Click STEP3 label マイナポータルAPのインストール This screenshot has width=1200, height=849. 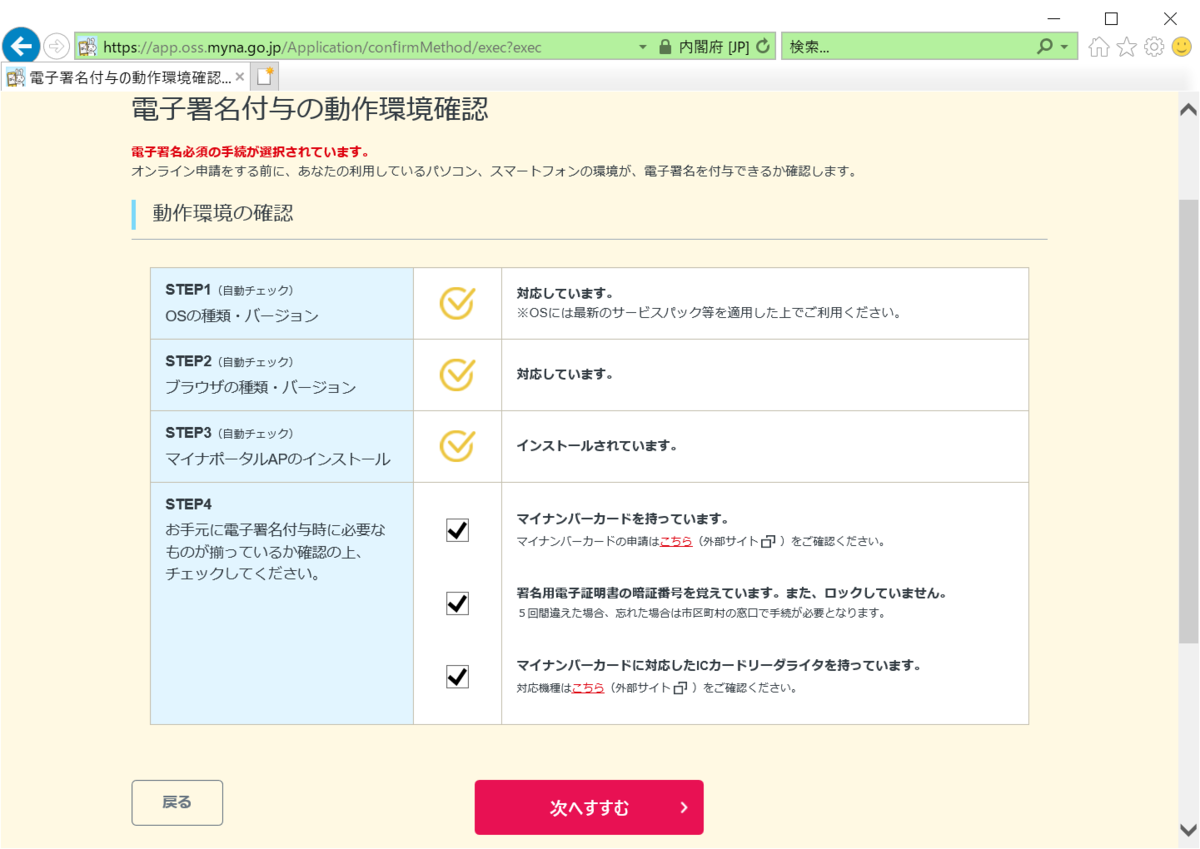(x=277, y=460)
